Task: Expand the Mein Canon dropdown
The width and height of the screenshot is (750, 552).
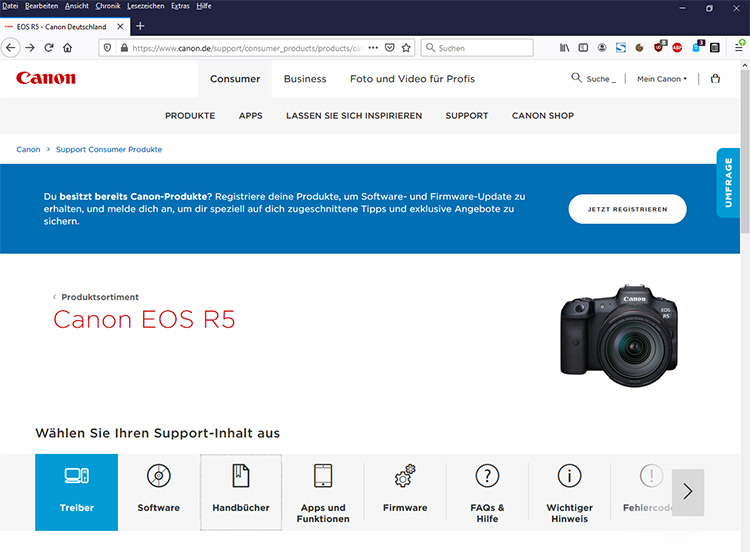Action: click(x=662, y=79)
